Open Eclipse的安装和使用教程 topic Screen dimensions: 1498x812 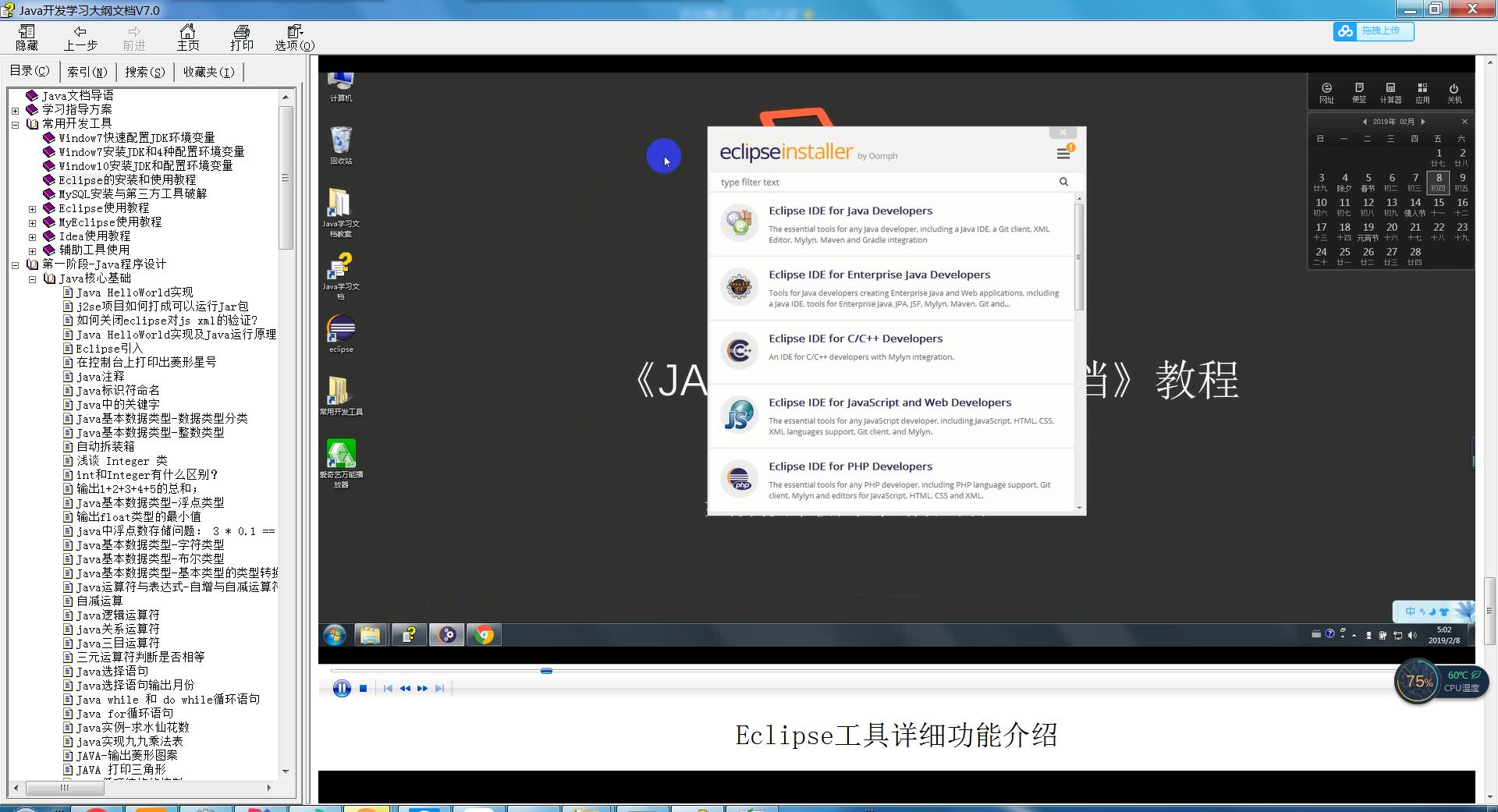click(127, 179)
